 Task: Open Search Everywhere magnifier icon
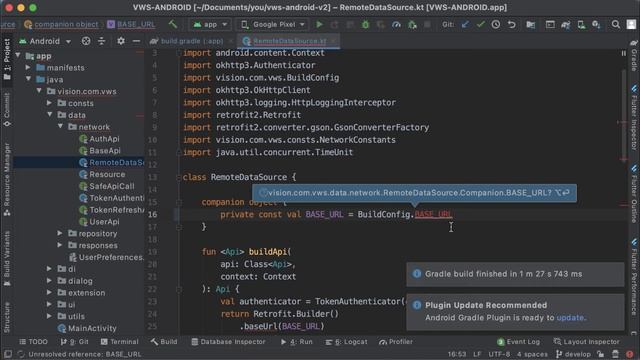[x=616, y=24]
